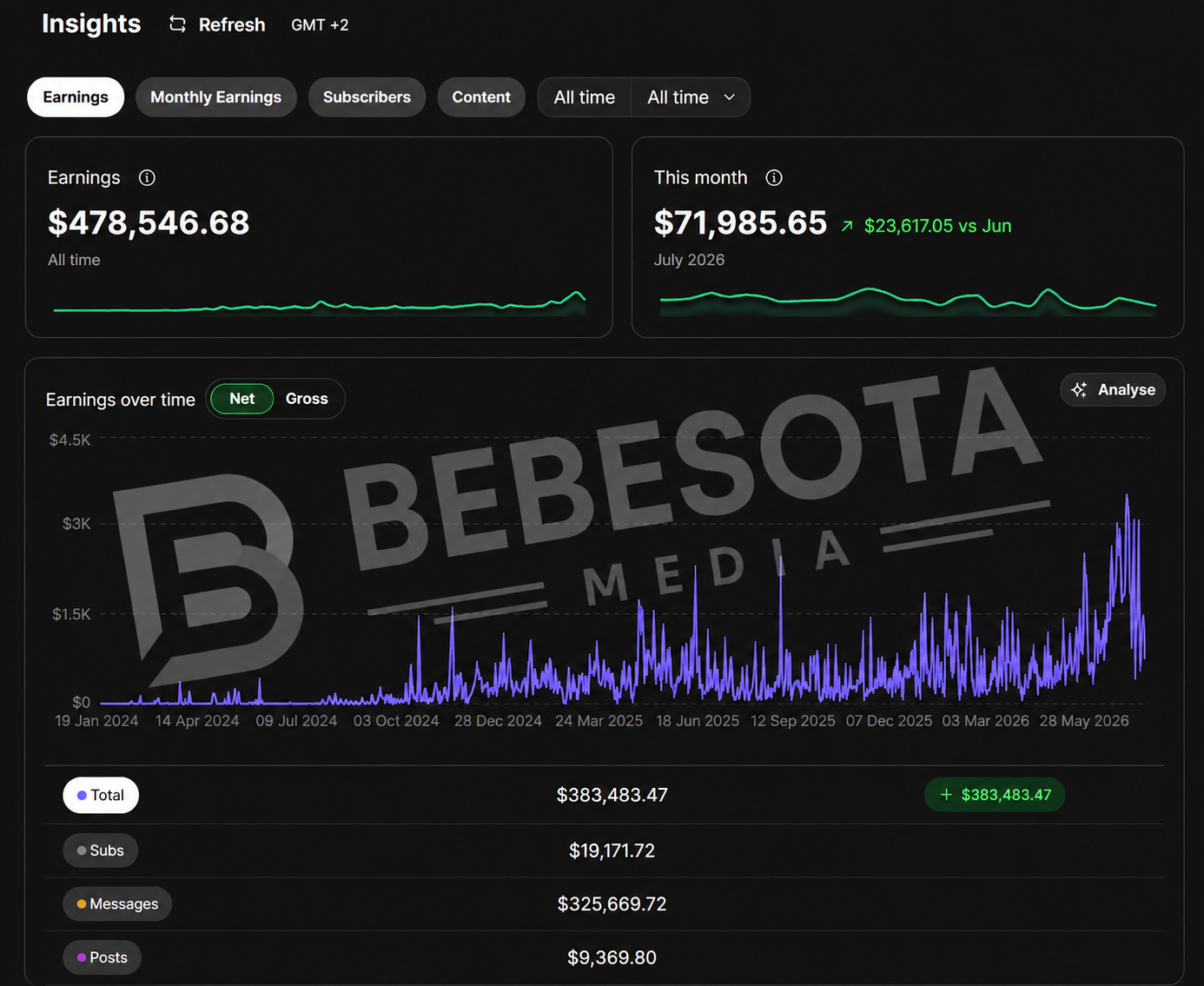Click the This month sparkline chart
The width and height of the screenshot is (1204, 986).
click(x=908, y=301)
